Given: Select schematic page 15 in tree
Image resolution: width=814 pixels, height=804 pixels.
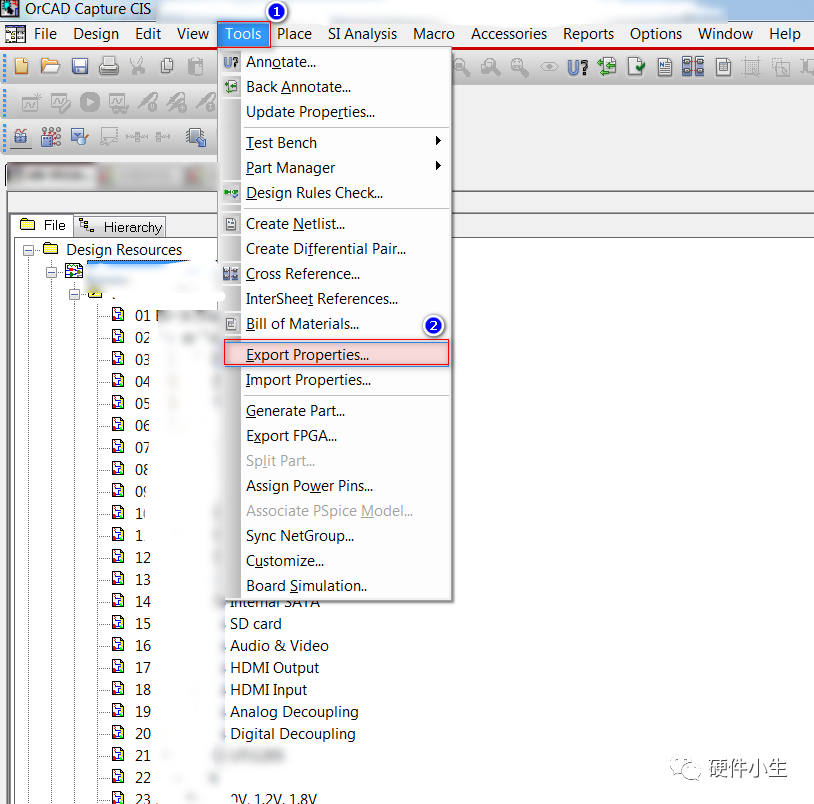Looking at the screenshot, I should (143, 623).
